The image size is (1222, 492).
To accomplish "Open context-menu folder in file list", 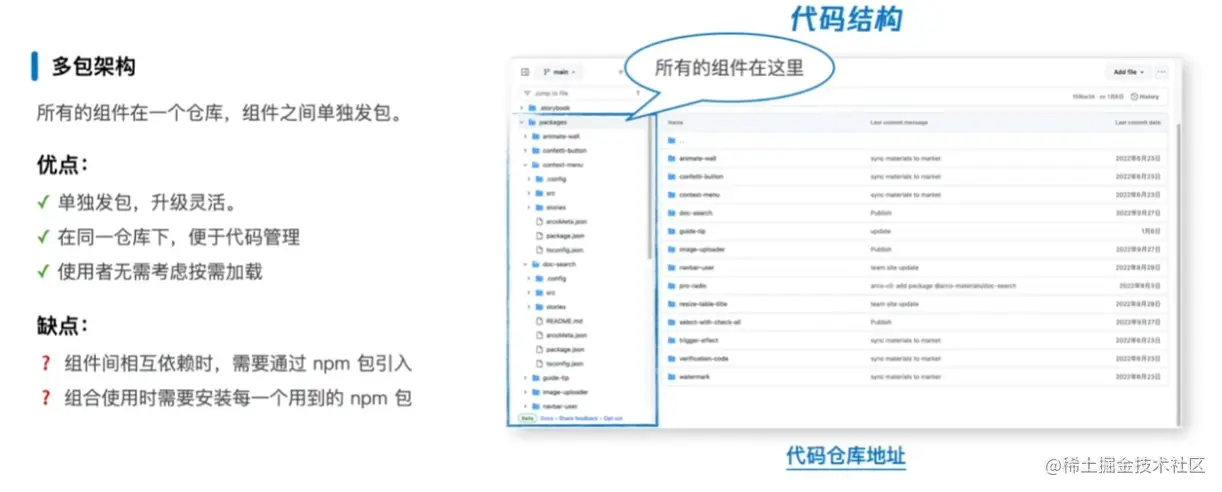I will tap(699, 194).
